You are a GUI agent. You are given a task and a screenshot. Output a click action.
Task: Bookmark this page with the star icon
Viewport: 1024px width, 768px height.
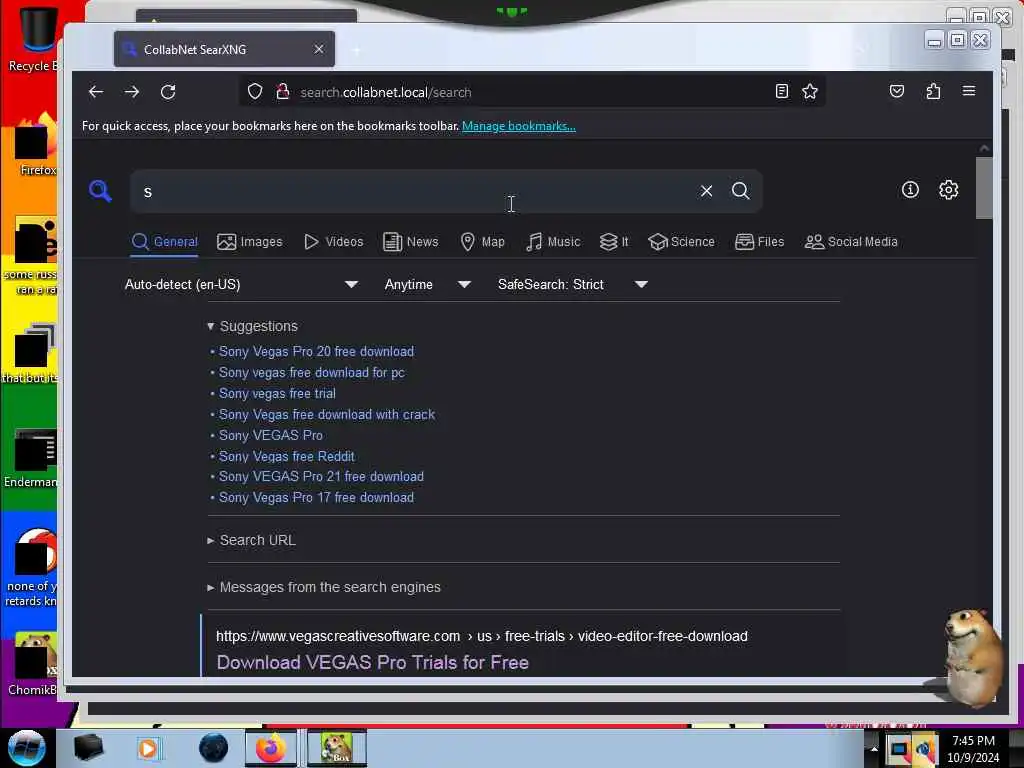pos(810,91)
